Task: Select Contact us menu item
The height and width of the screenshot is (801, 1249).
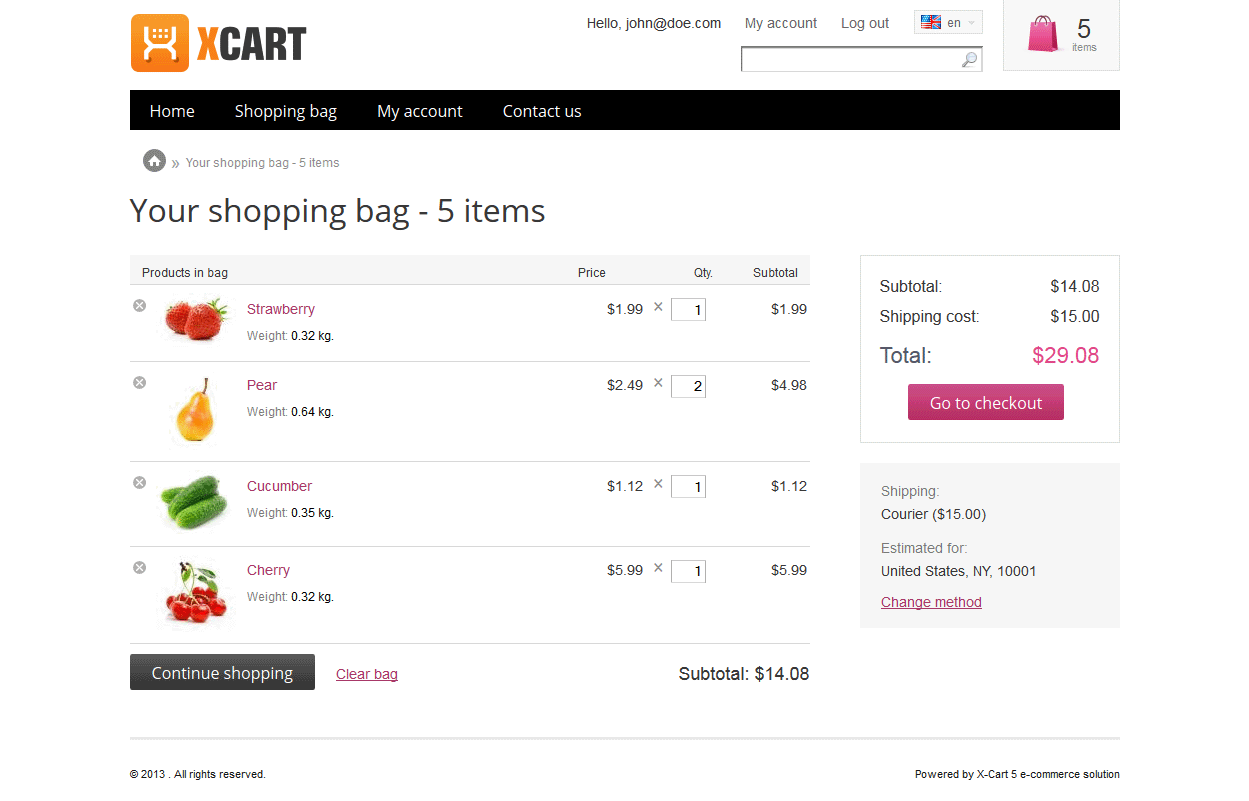Action: click(541, 111)
